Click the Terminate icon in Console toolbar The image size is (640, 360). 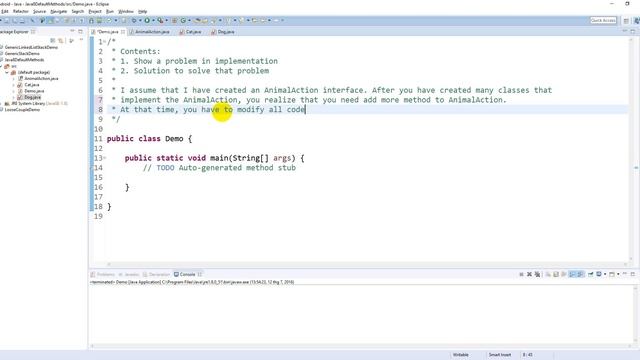pyautogui.click(x=522, y=274)
